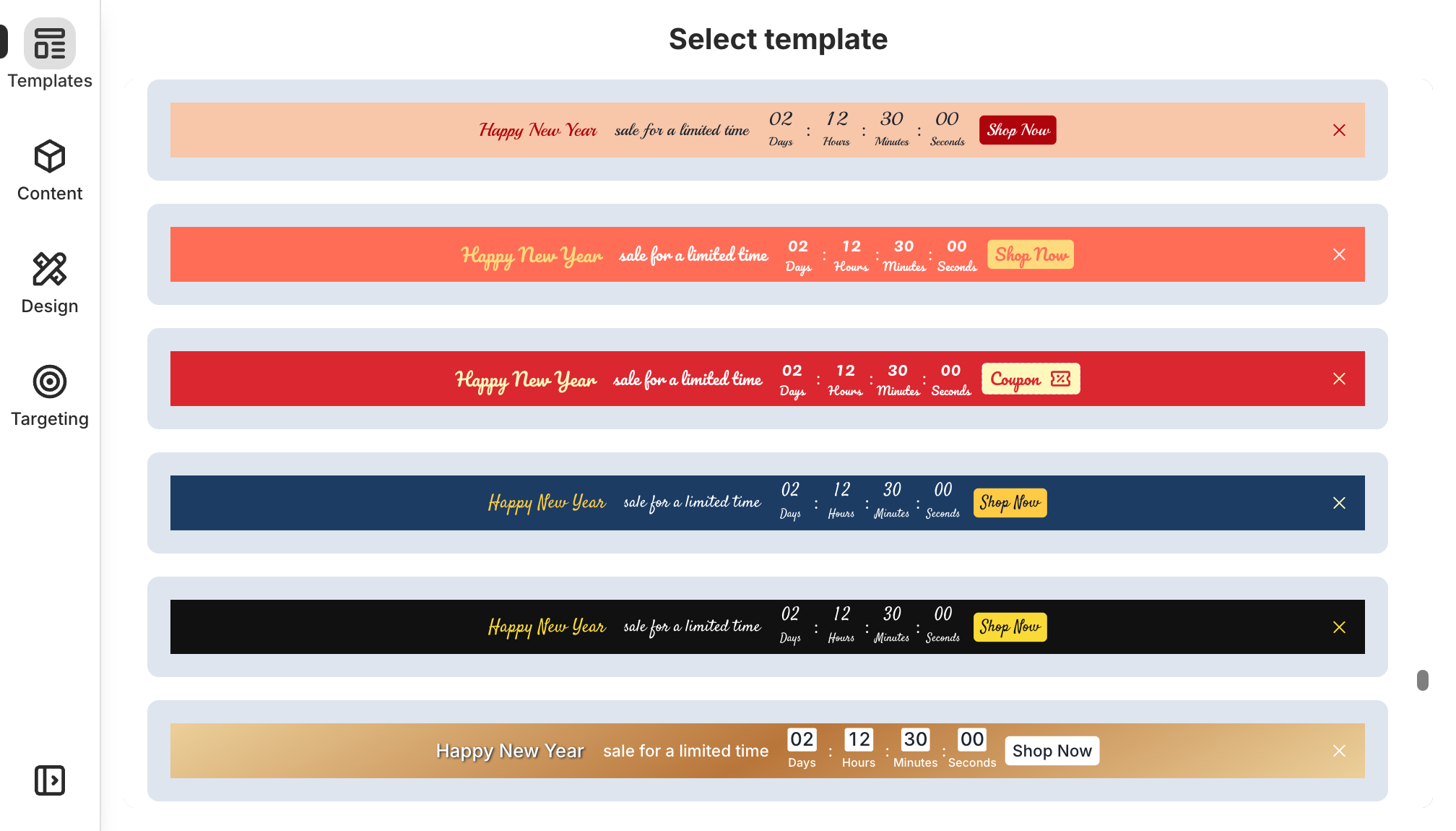Click the Templates label in sidebar
This screenshot has width=1456, height=831.
coord(50,81)
